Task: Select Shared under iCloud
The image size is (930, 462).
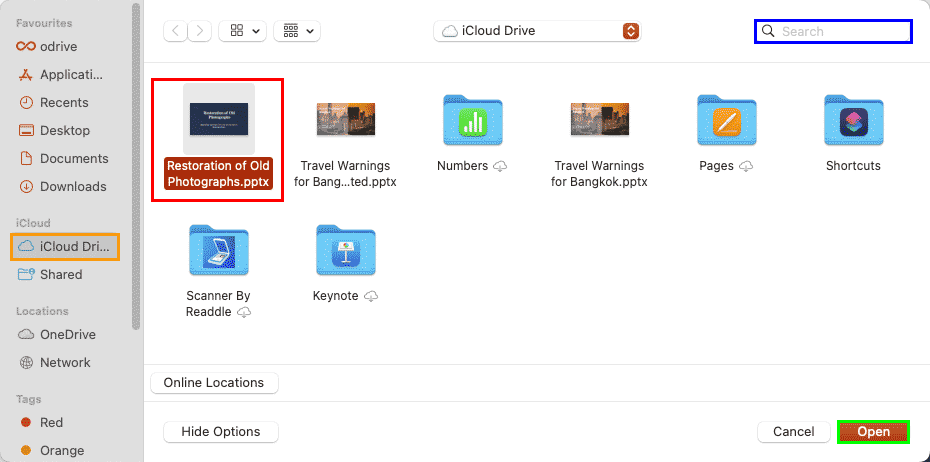Action: (x=61, y=274)
